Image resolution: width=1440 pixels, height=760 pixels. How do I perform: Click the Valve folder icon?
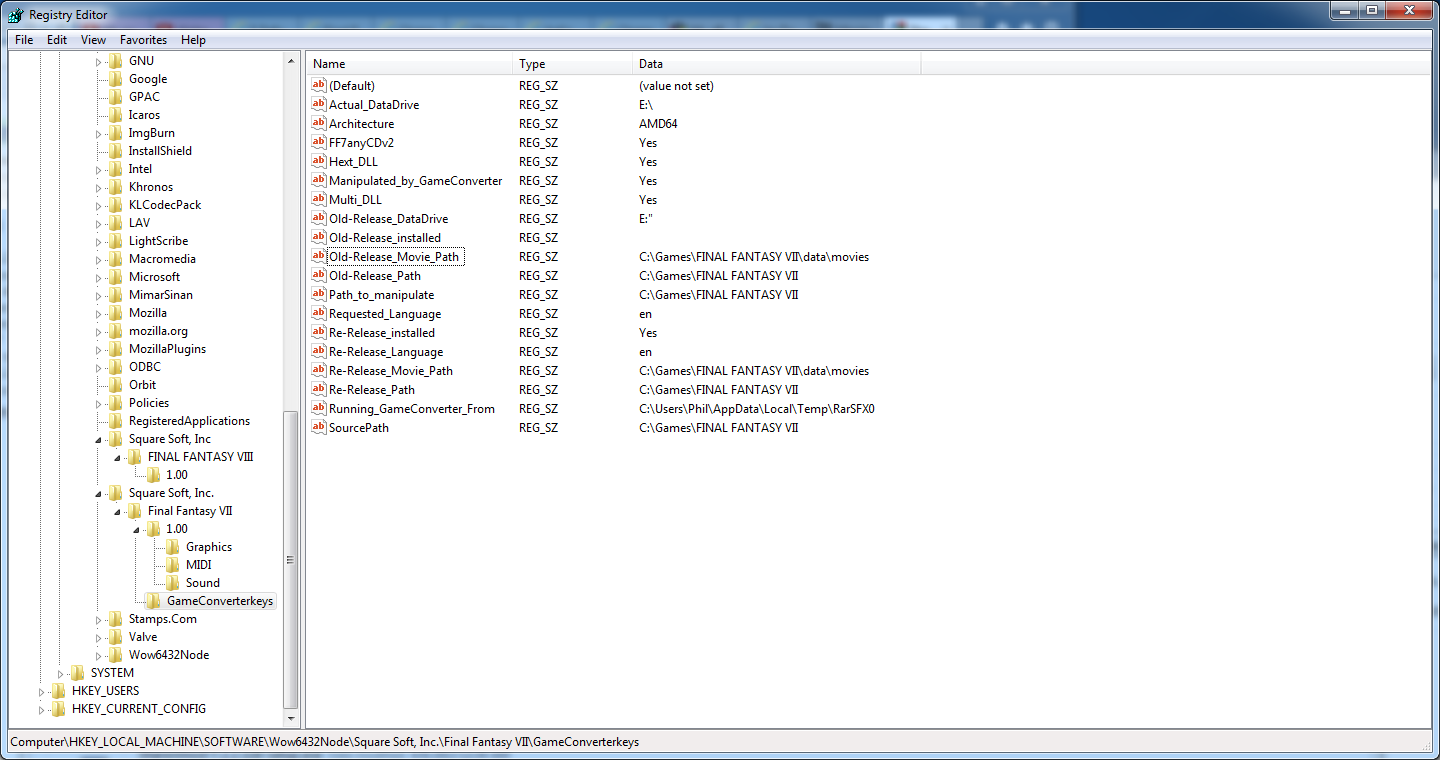(116, 637)
